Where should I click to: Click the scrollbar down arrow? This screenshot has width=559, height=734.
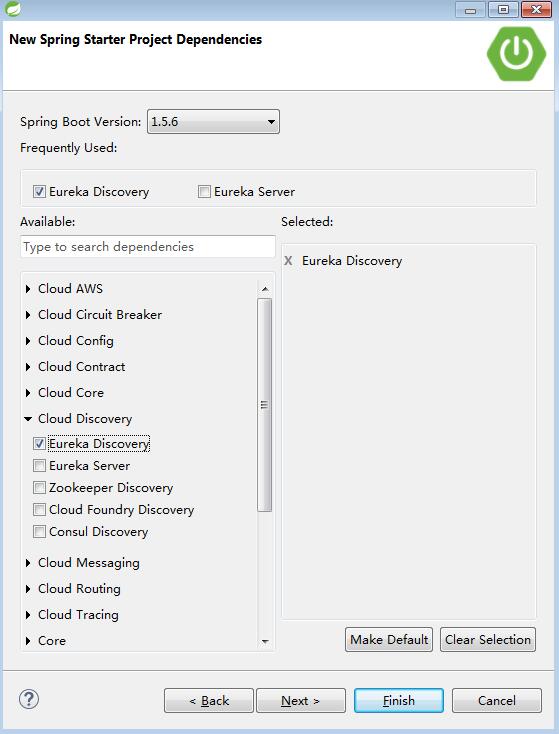click(x=265, y=641)
